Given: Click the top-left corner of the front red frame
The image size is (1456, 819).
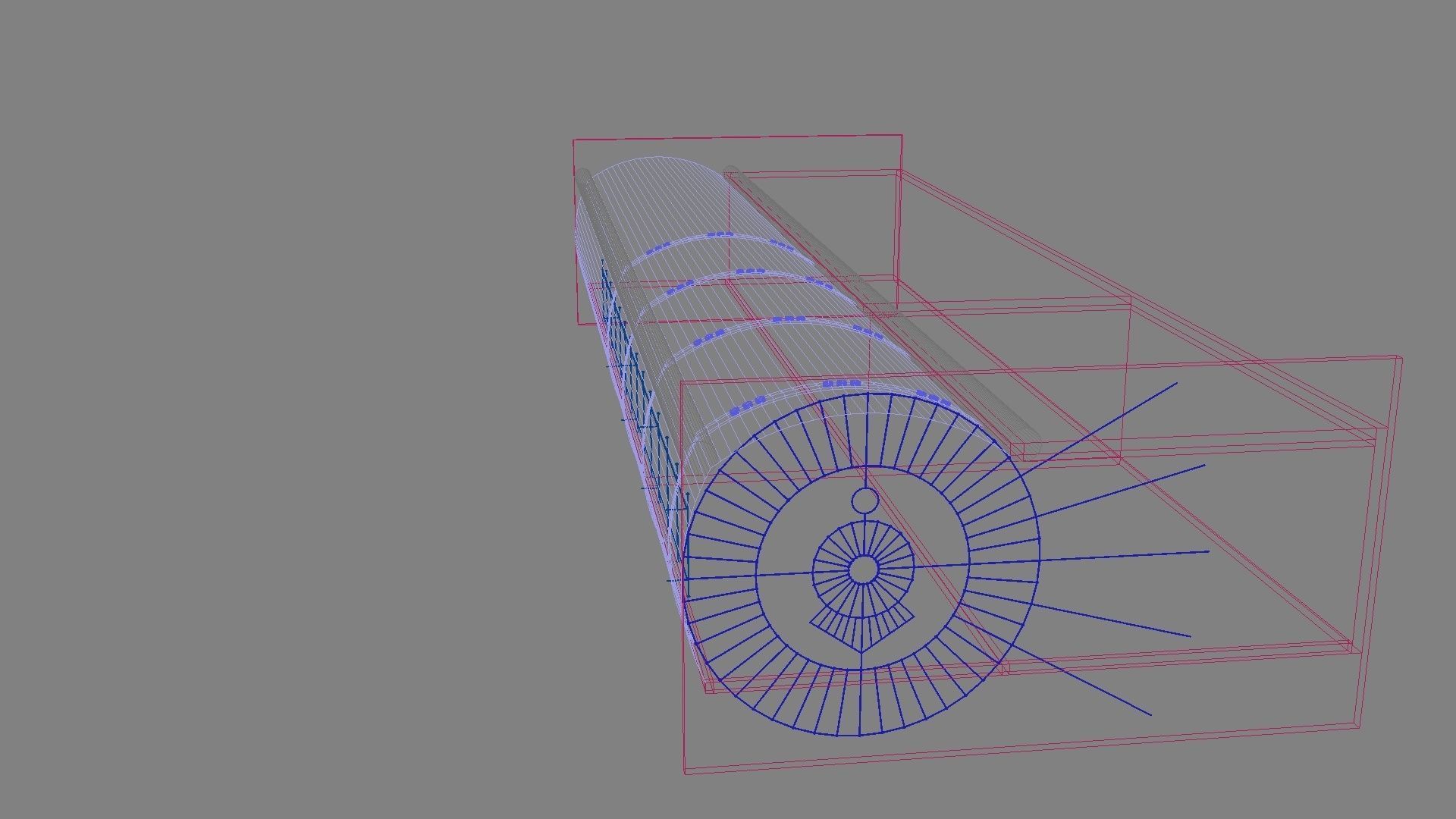Looking at the screenshot, I should [x=681, y=381].
